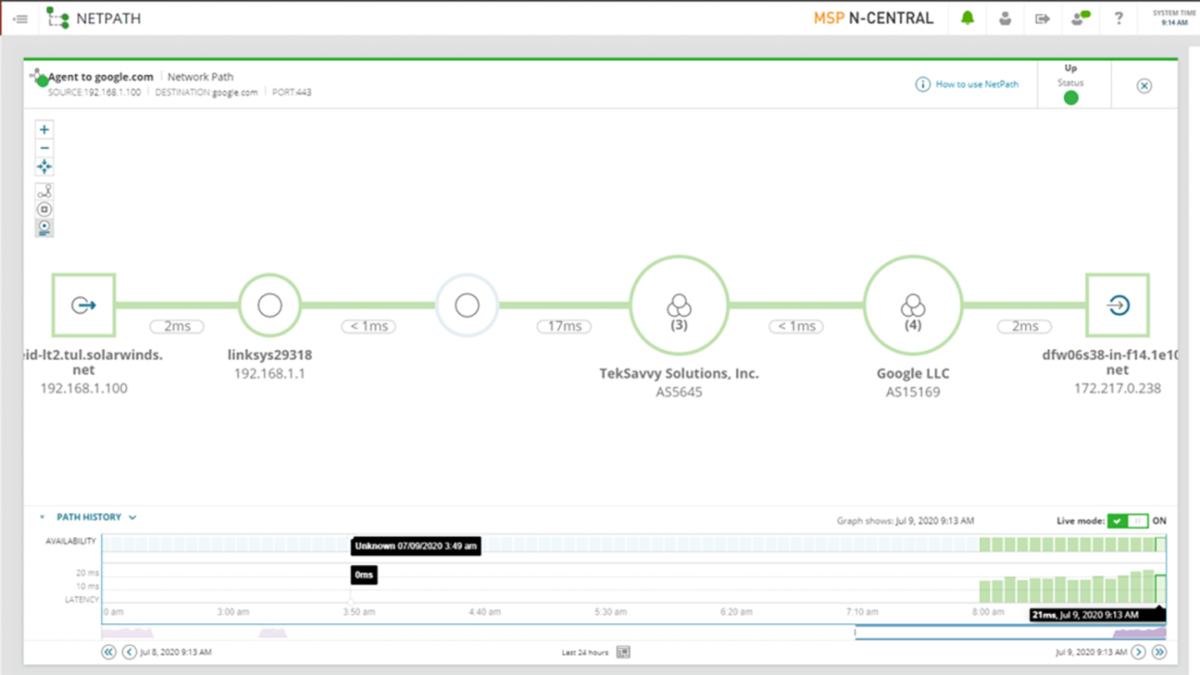Select the TekSavvy Solutions cluster node
Viewport: 1200px width, 675px height.
[679, 305]
